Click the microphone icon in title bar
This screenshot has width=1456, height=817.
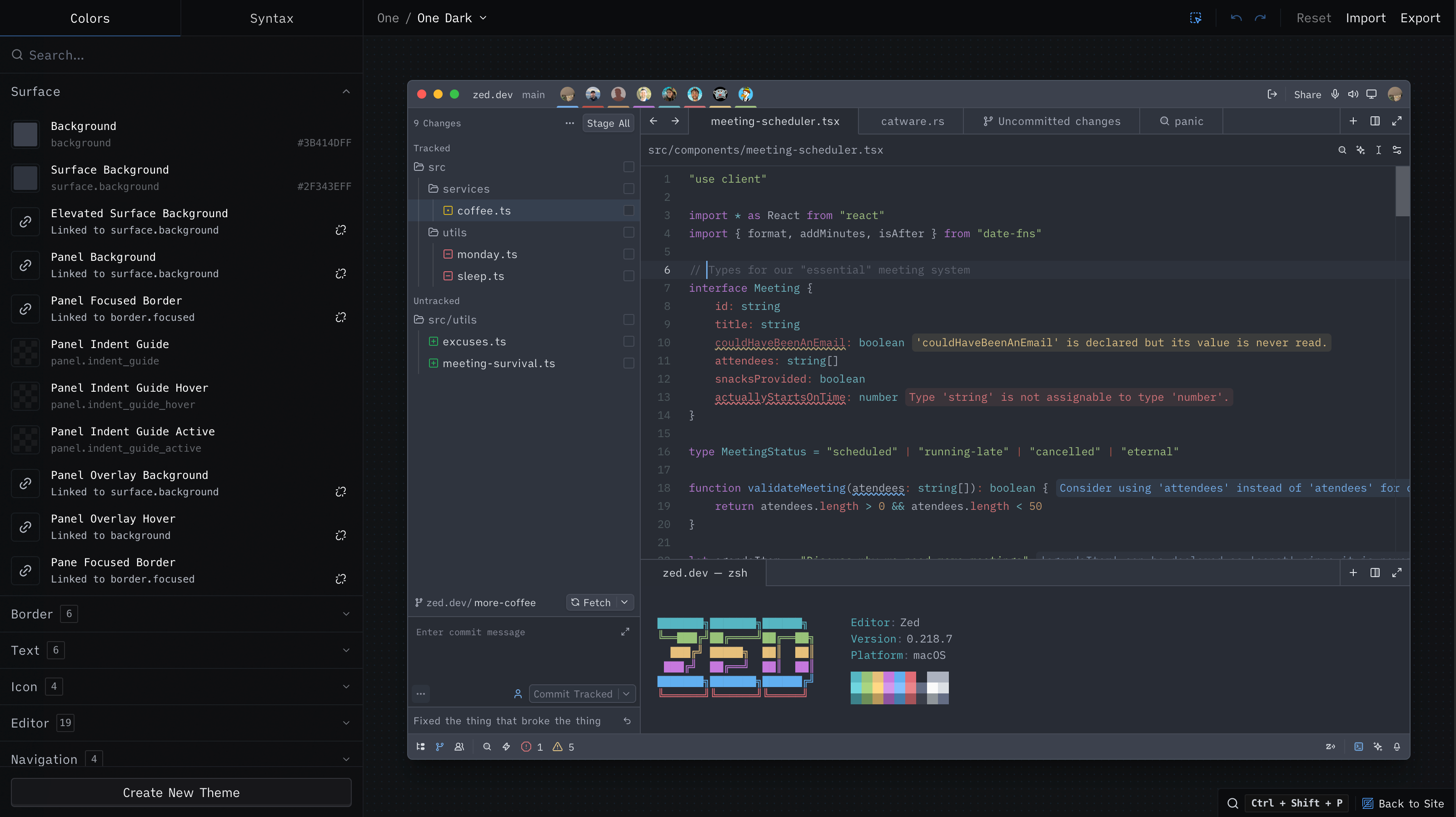tap(1335, 95)
